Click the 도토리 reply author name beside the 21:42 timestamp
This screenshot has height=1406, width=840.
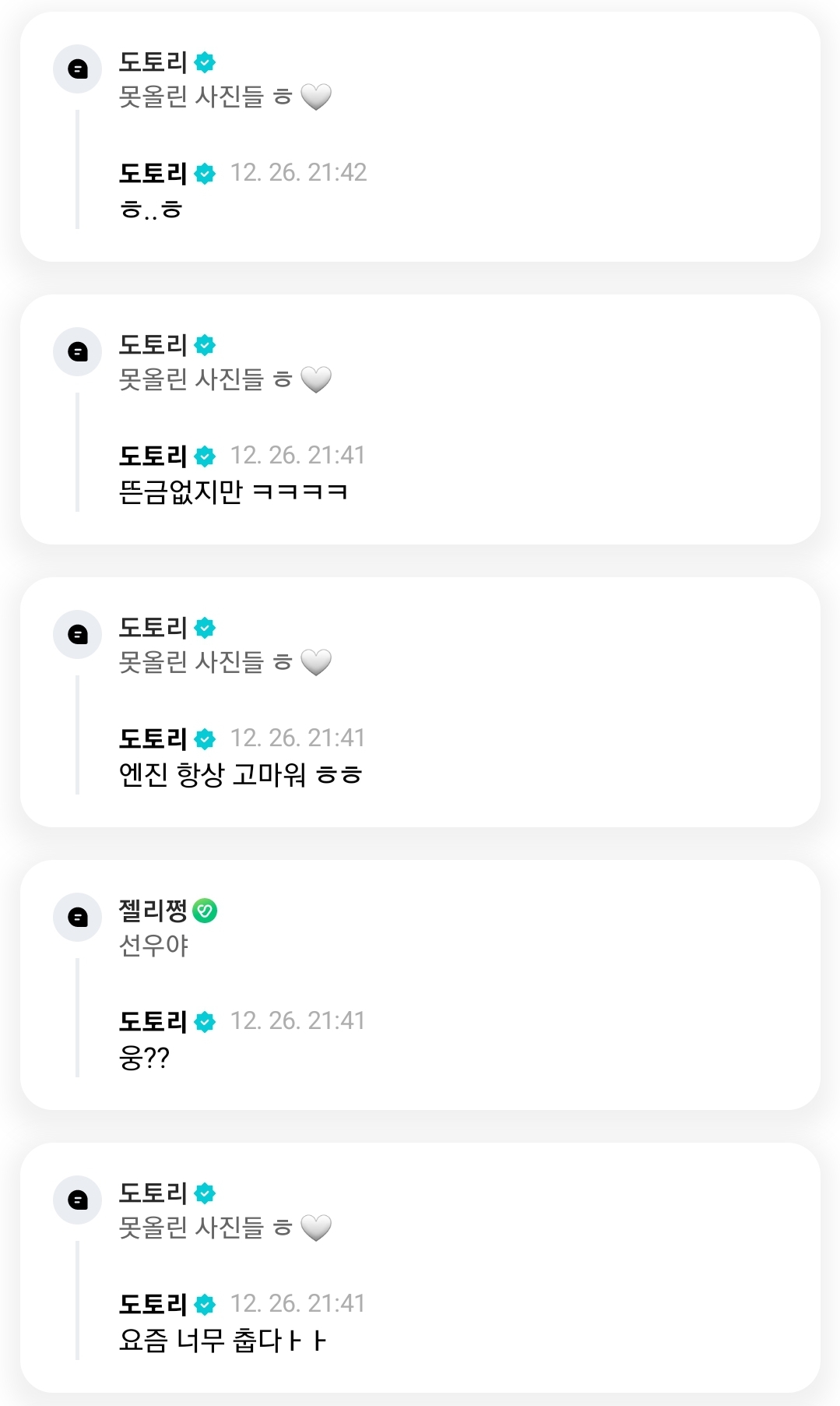tap(153, 173)
